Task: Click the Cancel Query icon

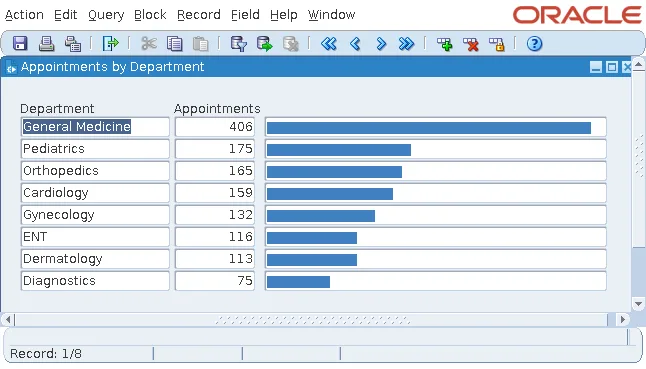Action: point(290,43)
